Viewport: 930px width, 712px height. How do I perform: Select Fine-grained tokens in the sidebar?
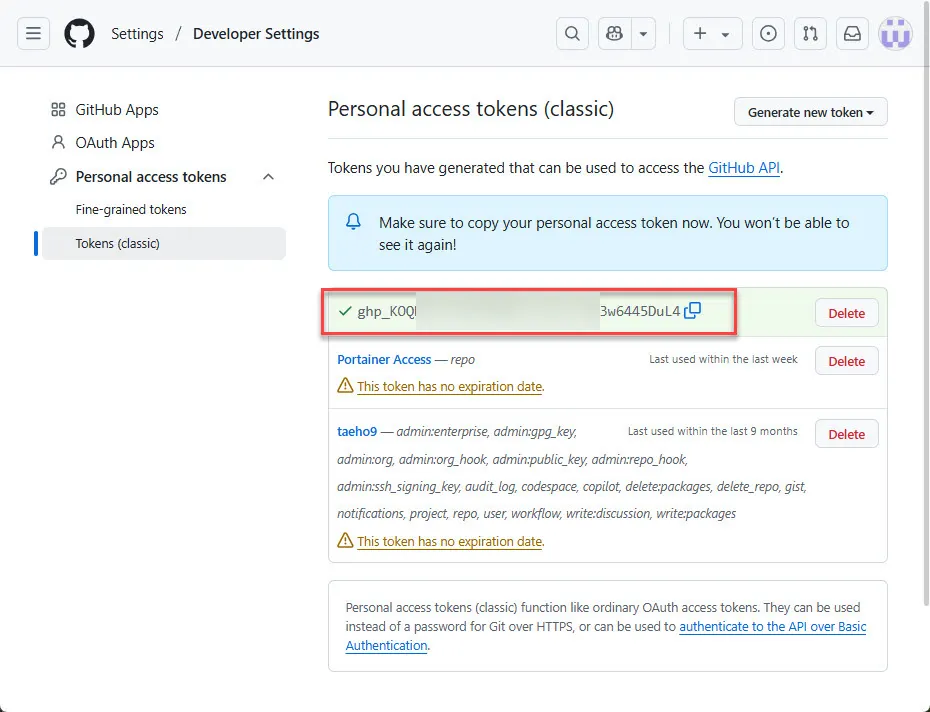(x=130, y=209)
